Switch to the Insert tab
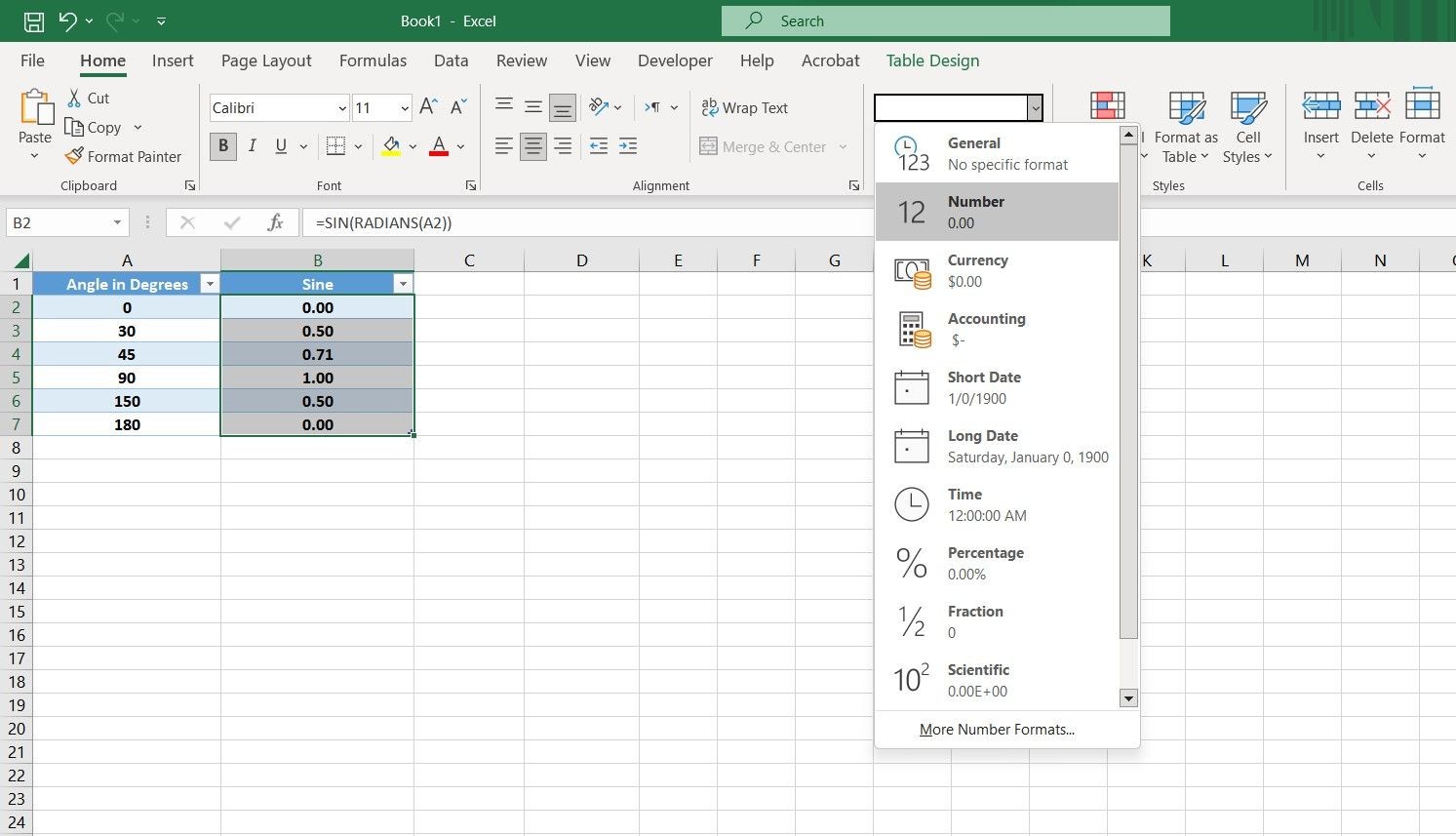1456x836 pixels. [173, 60]
